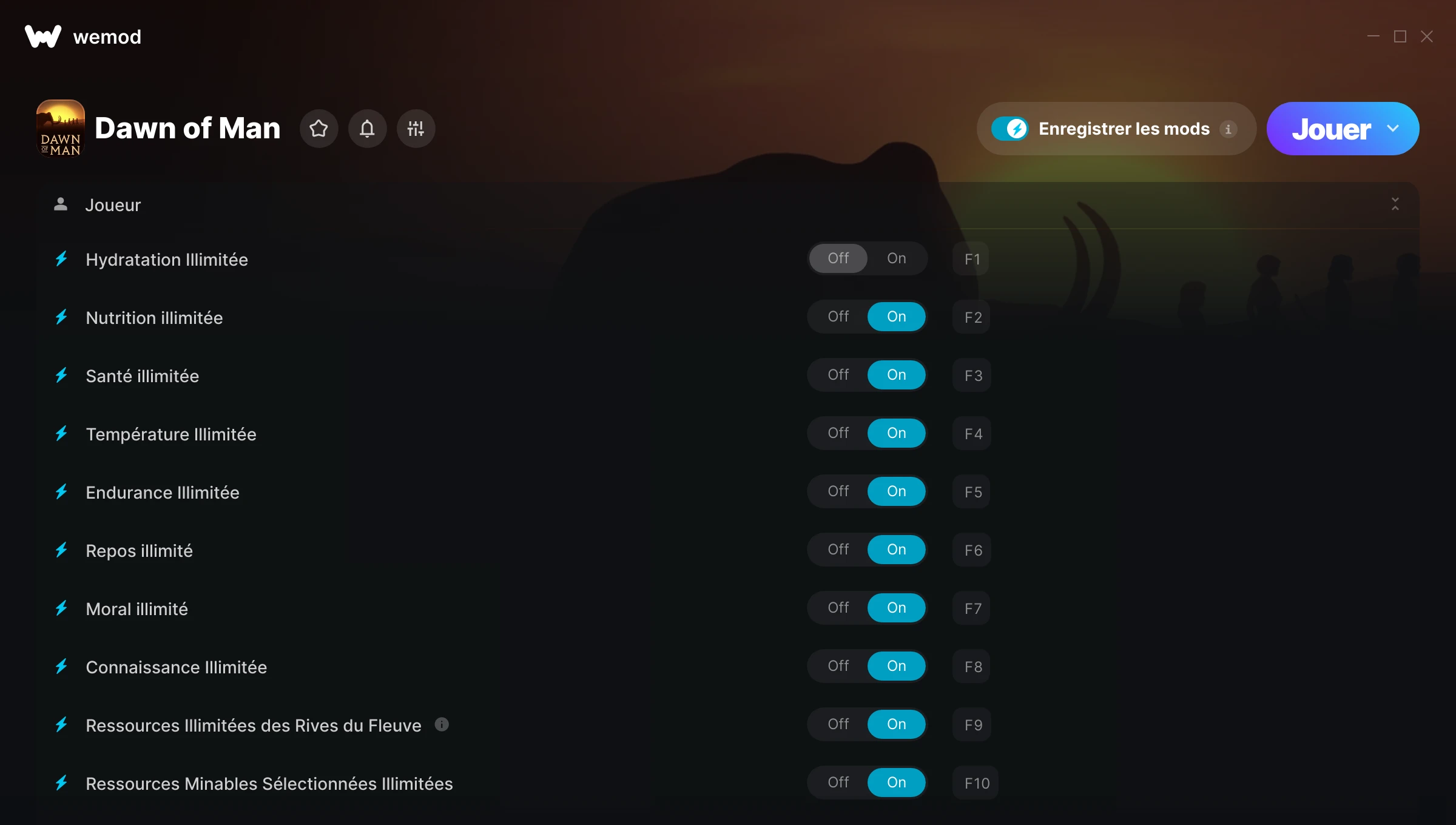Change the F10 hotkey binding
The width and height of the screenshot is (1456, 825).
976,783
